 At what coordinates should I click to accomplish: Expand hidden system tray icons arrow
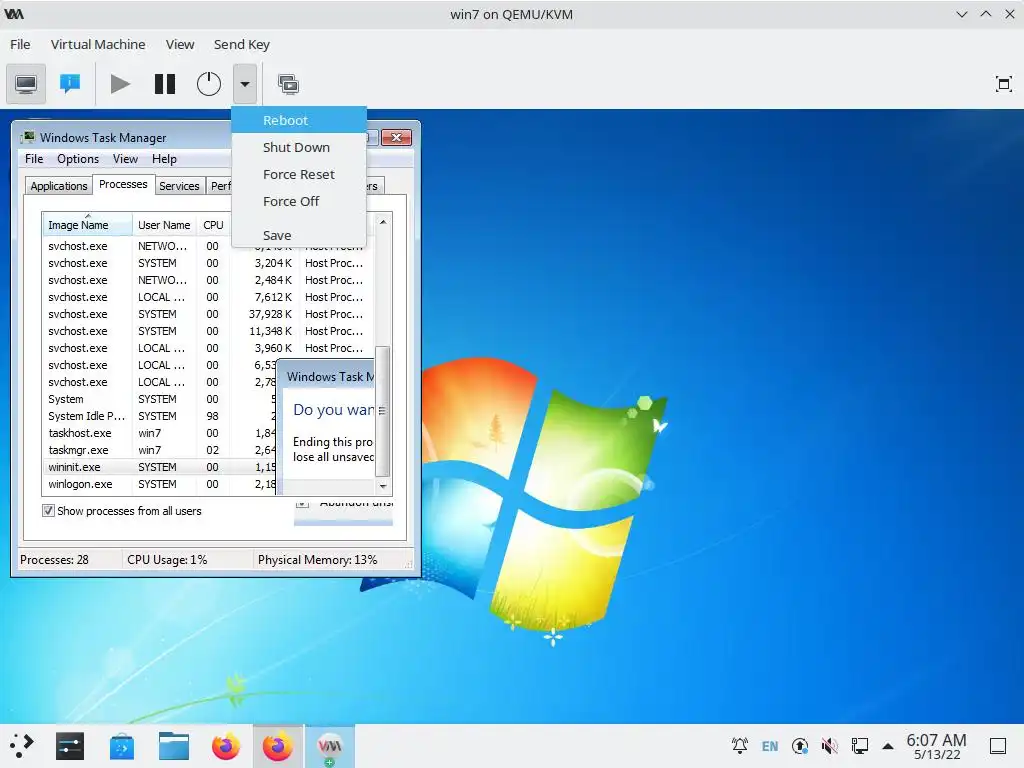[x=888, y=746]
